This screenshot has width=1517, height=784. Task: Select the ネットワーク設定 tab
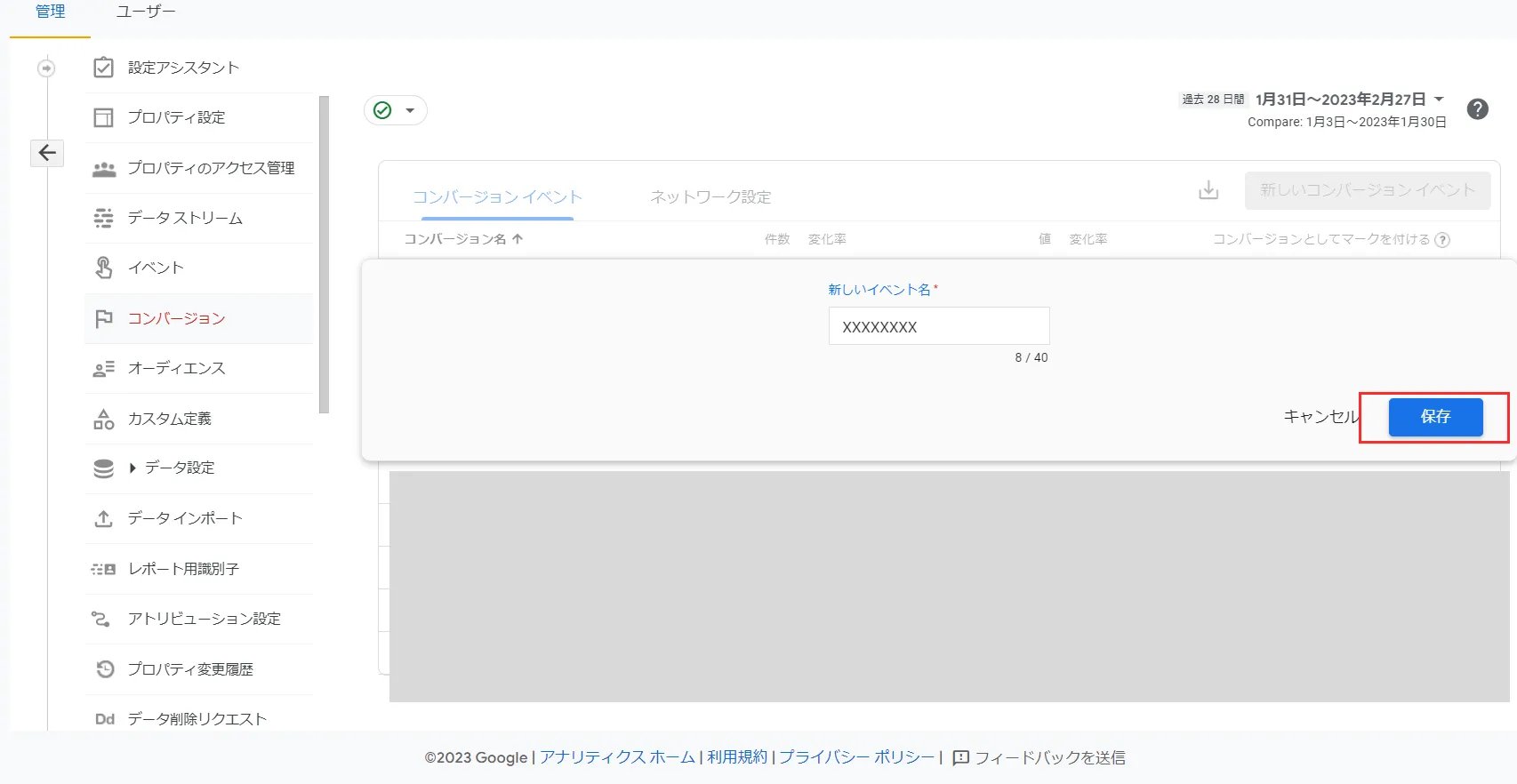pyautogui.click(x=710, y=197)
